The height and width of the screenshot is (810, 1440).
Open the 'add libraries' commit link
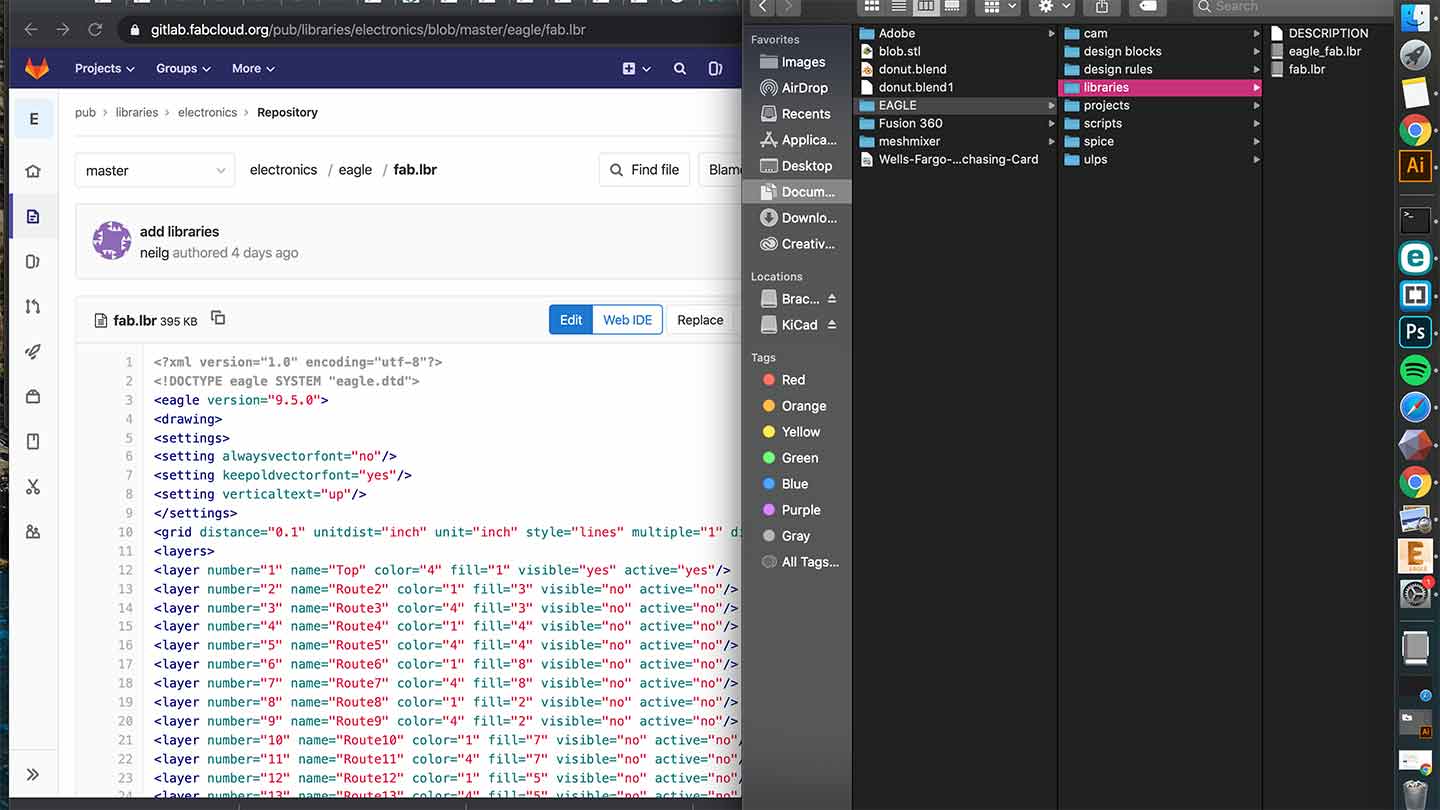[x=179, y=231]
